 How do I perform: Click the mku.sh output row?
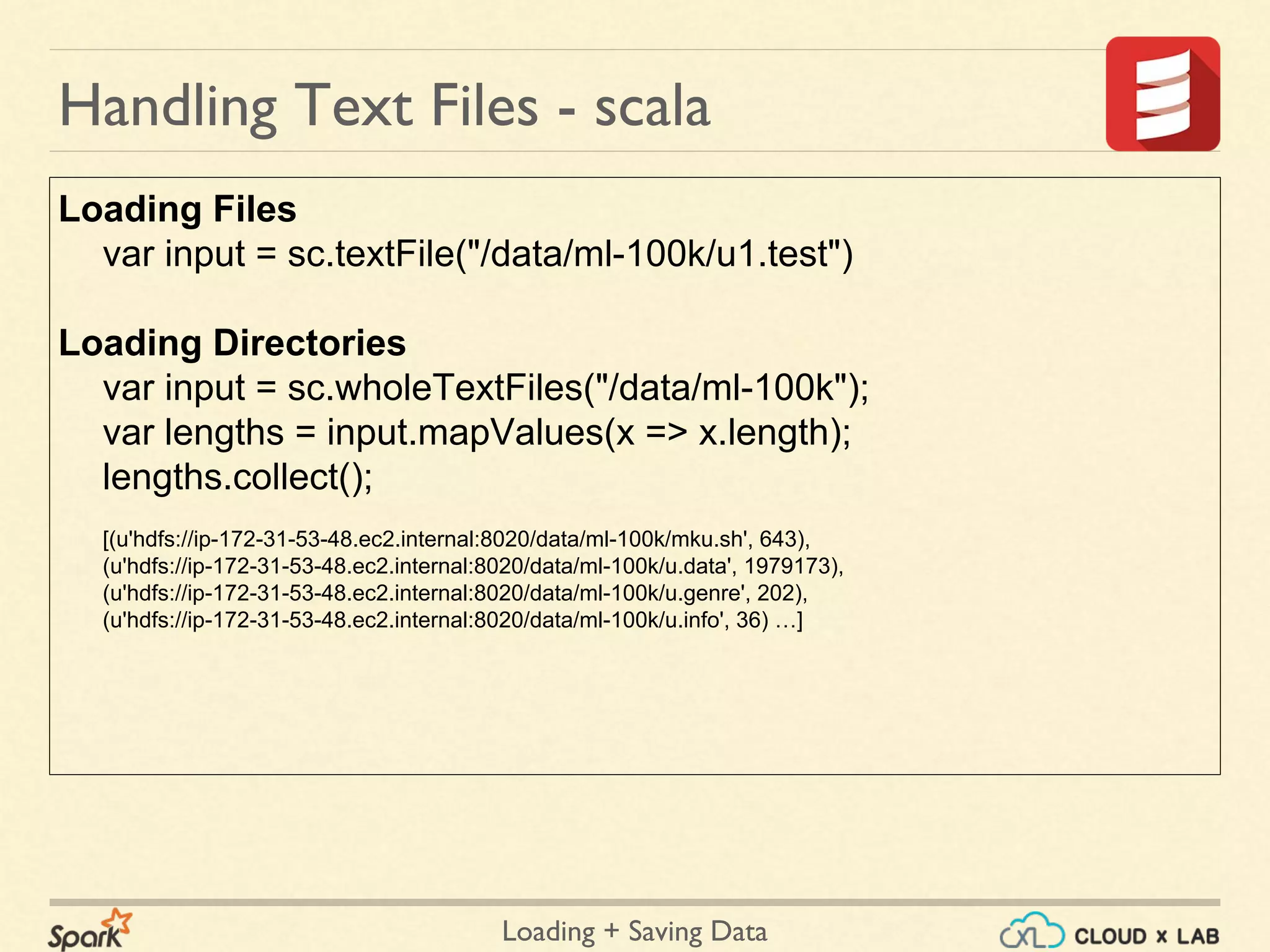click(456, 539)
